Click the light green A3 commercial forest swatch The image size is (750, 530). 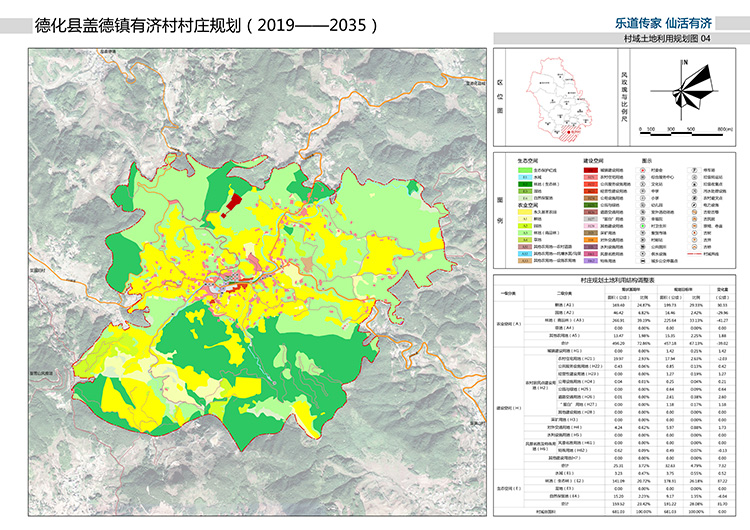525,233
